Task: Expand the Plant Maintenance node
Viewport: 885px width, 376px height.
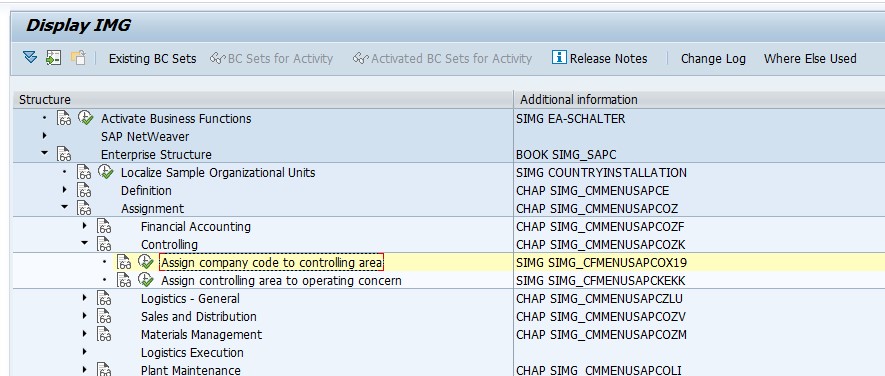Action: [85, 370]
